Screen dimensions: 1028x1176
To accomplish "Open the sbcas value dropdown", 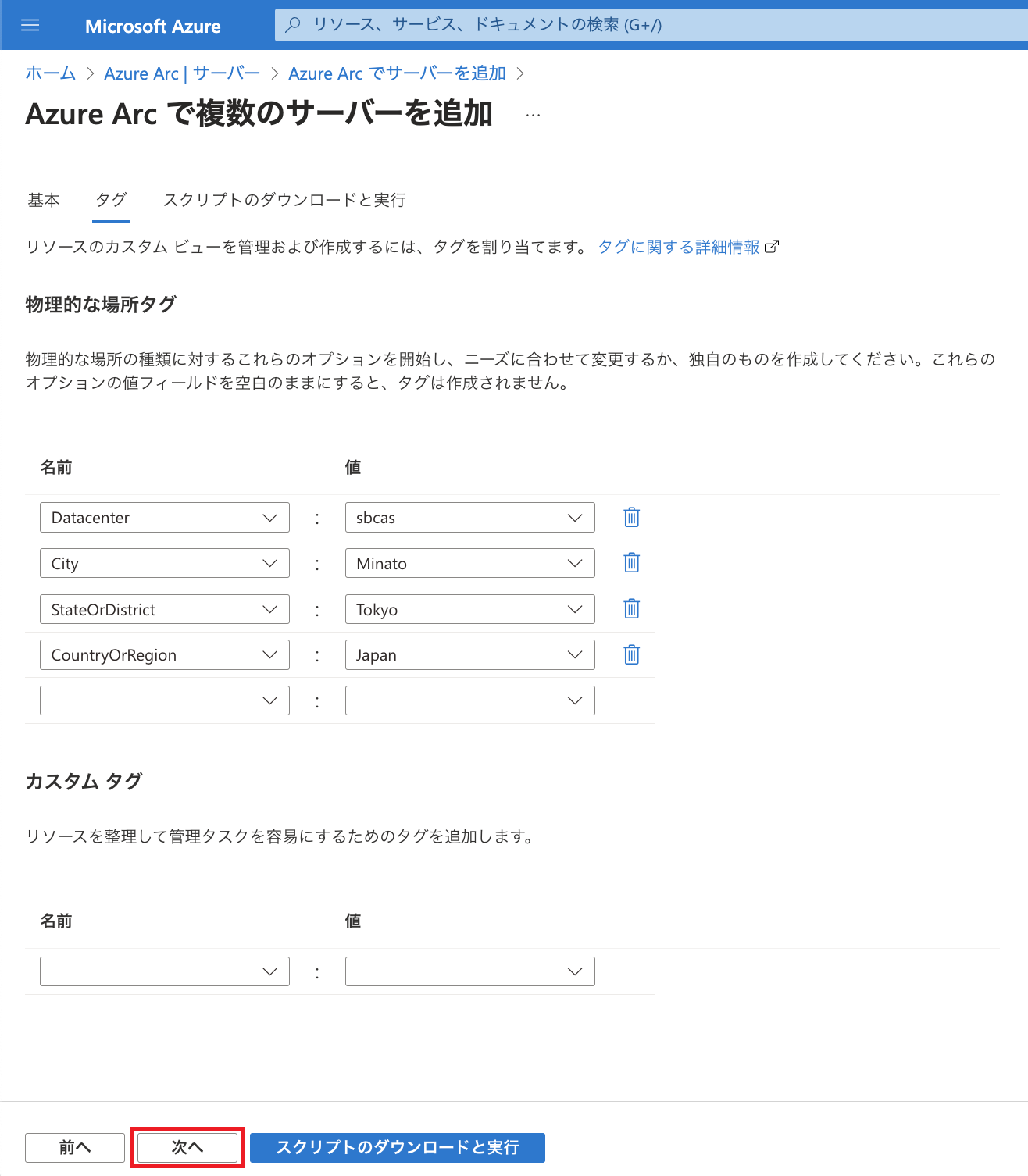I will coord(470,517).
